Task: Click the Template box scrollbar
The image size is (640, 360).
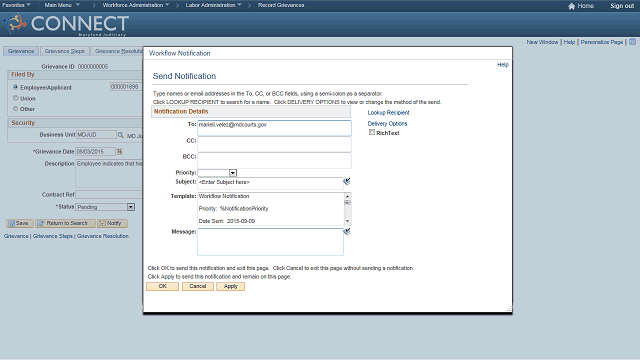Action: 347,209
